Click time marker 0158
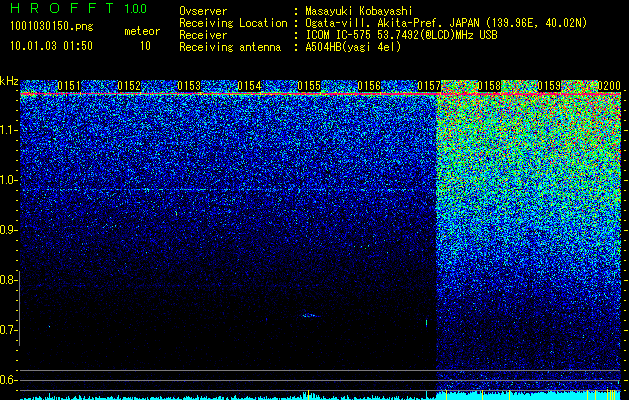Viewport: 629px width, 400px height. (x=489, y=86)
